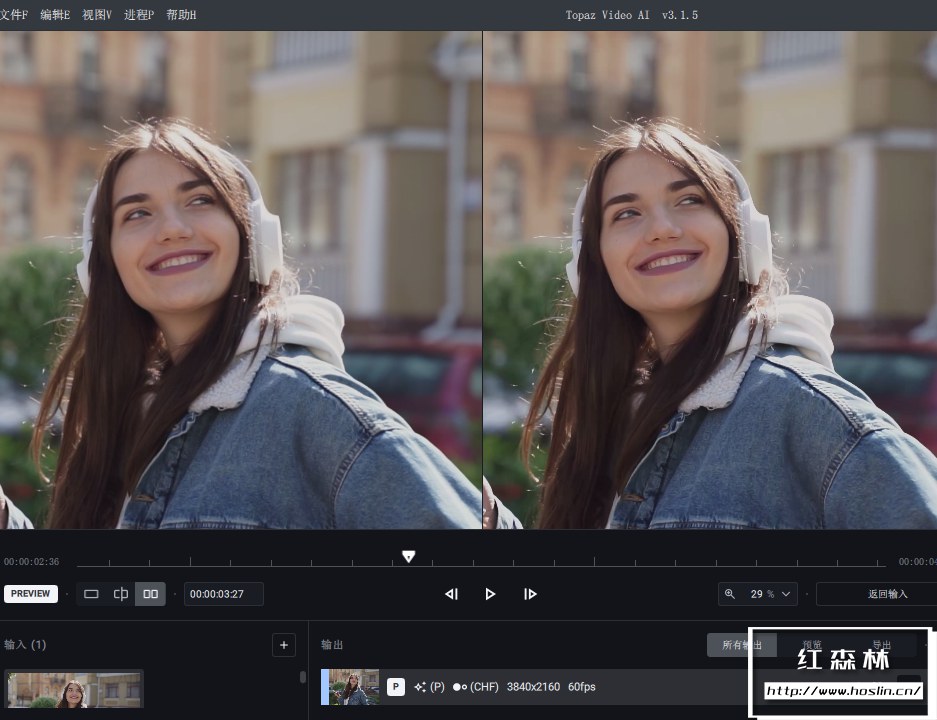
Task: Click the 00:00:03:27 timecode field
Action: (x=223, y=594)
